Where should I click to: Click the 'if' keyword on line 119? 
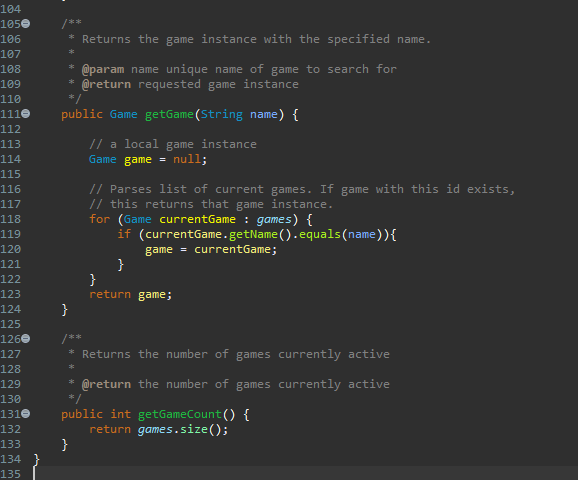coord(124,234)
